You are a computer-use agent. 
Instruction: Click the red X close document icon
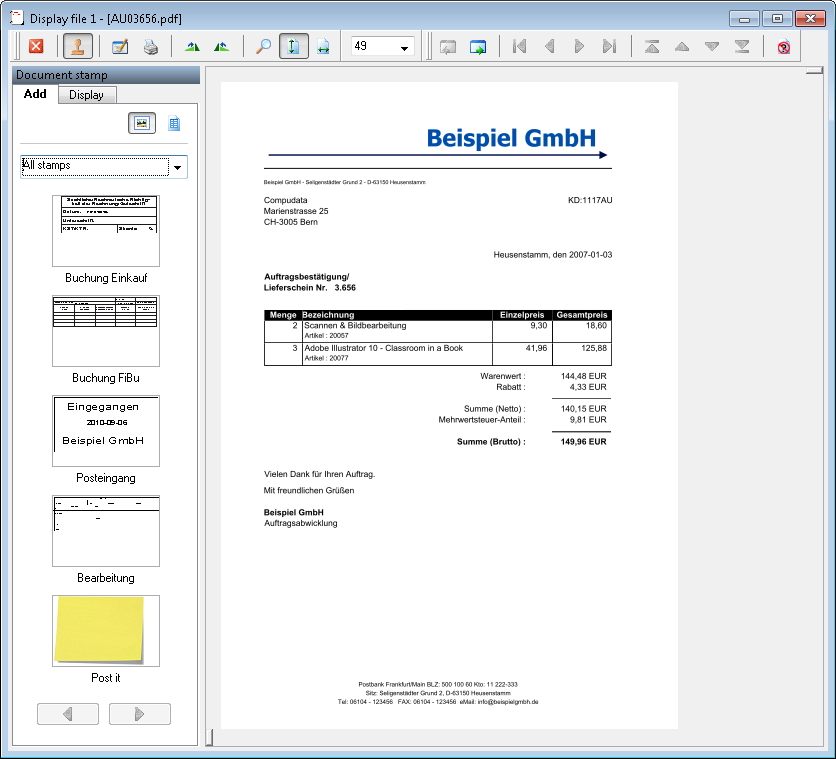pyautogui.click(x=36, y=46)
